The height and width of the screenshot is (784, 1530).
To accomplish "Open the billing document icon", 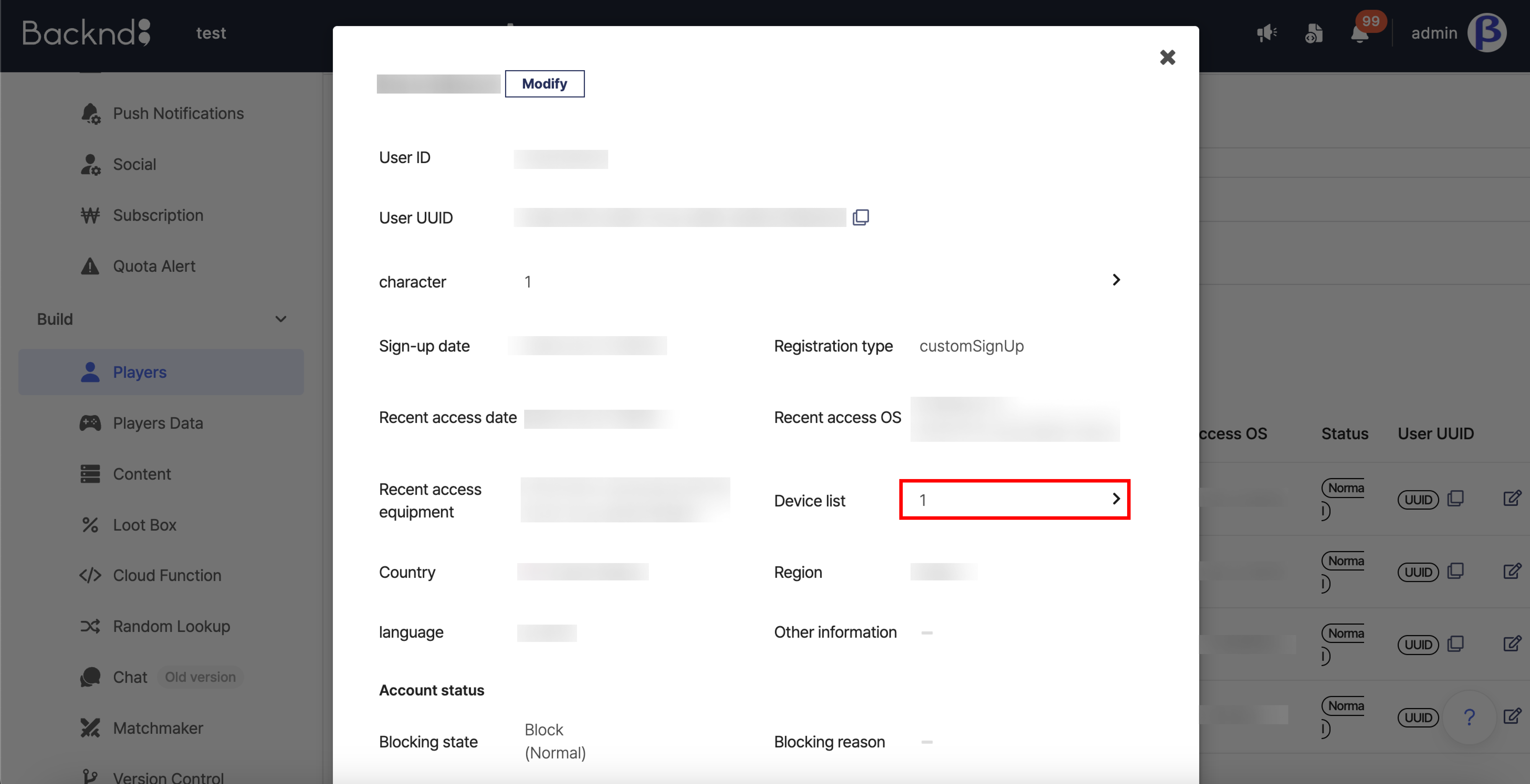I will pos(1314,33).
